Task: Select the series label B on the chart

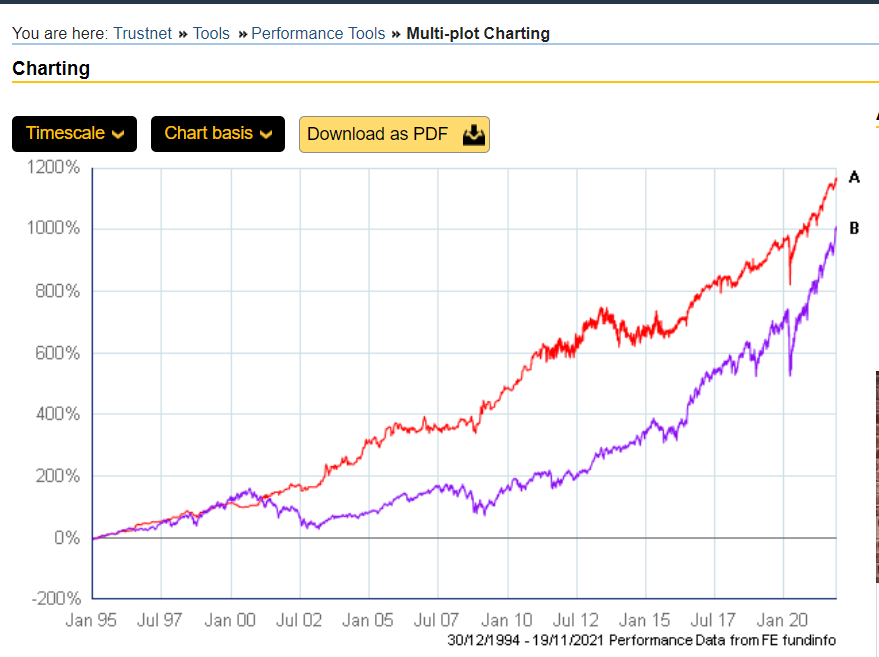Action: click(854, 228)
